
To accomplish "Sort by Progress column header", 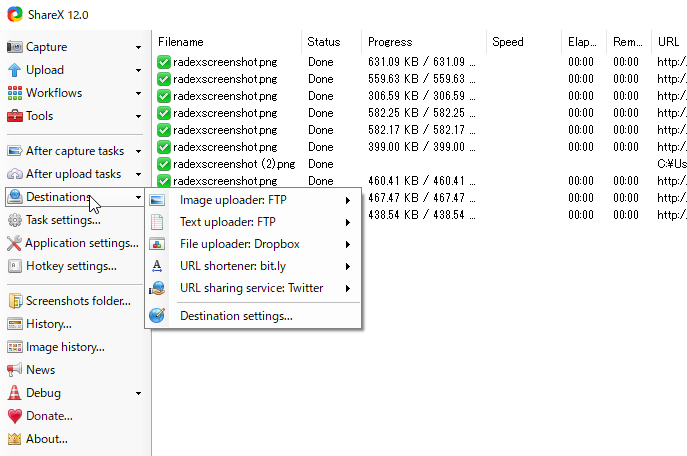I will 424,42.
